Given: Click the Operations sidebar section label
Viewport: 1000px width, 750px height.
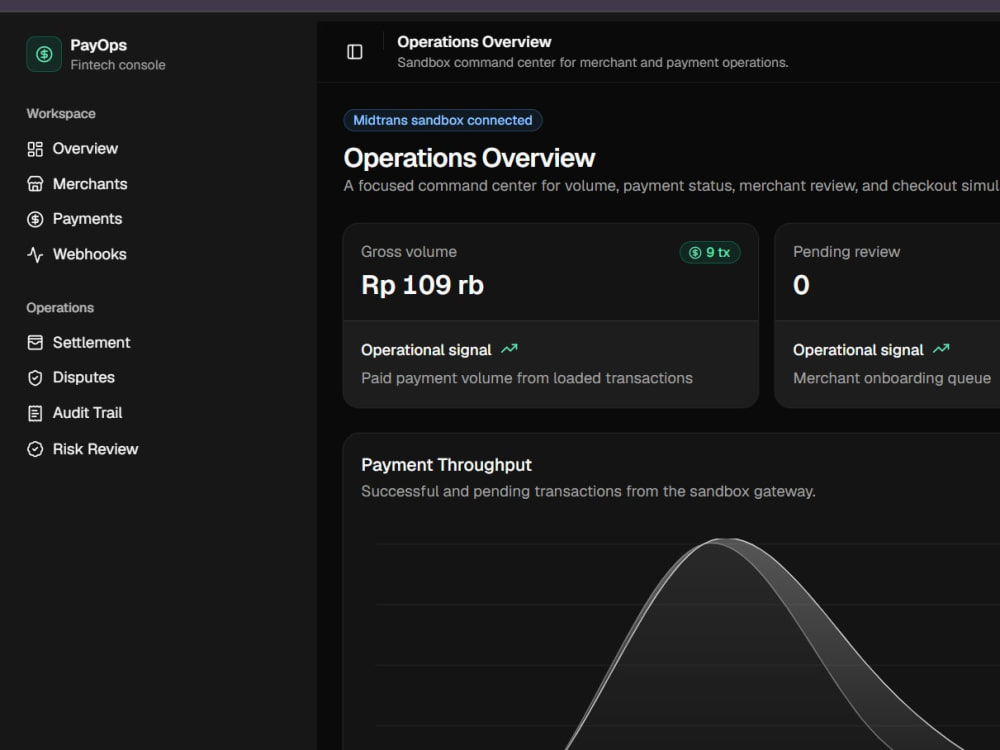Looking at the screenshot, I should pyautogui.click(x=60, y=307).
